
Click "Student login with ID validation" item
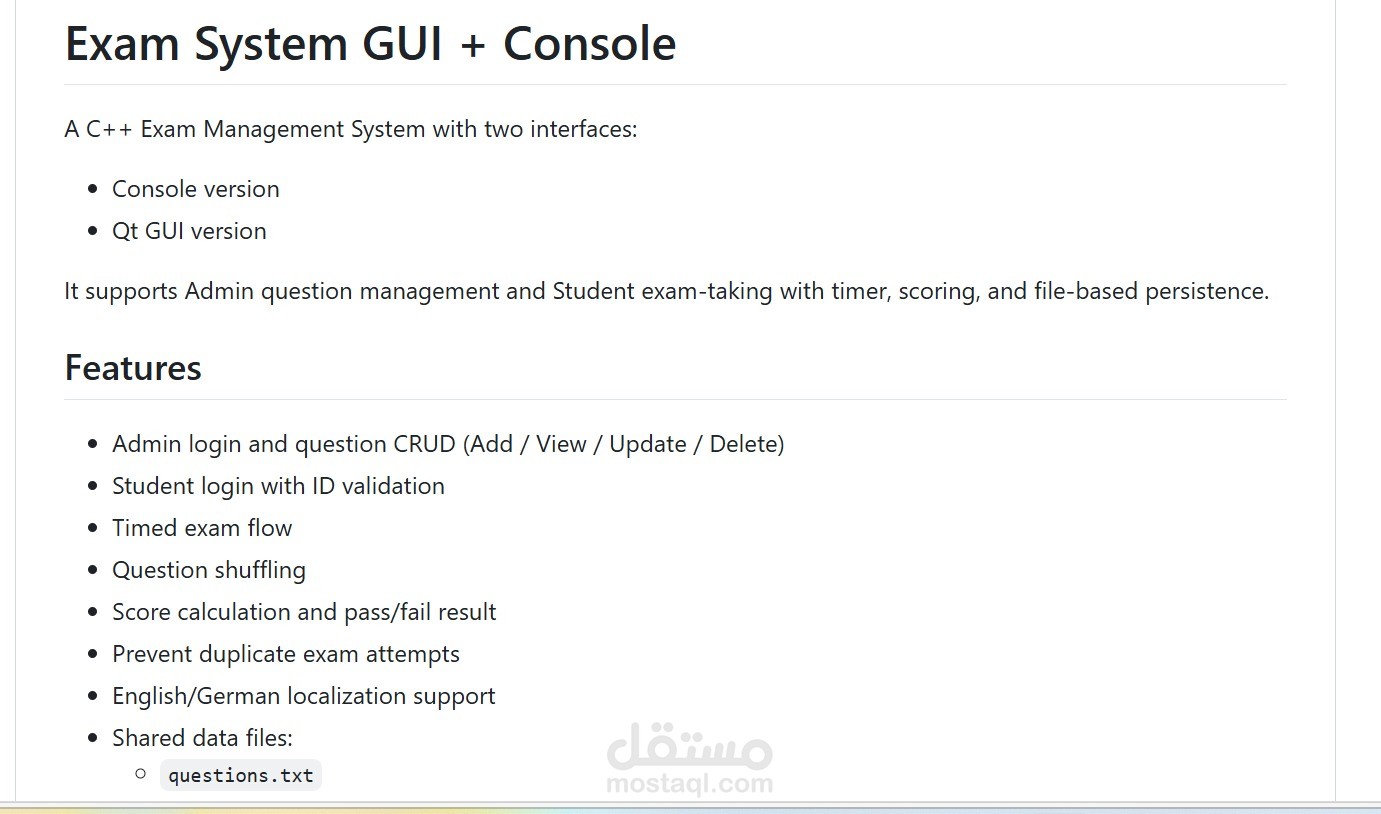278,486
